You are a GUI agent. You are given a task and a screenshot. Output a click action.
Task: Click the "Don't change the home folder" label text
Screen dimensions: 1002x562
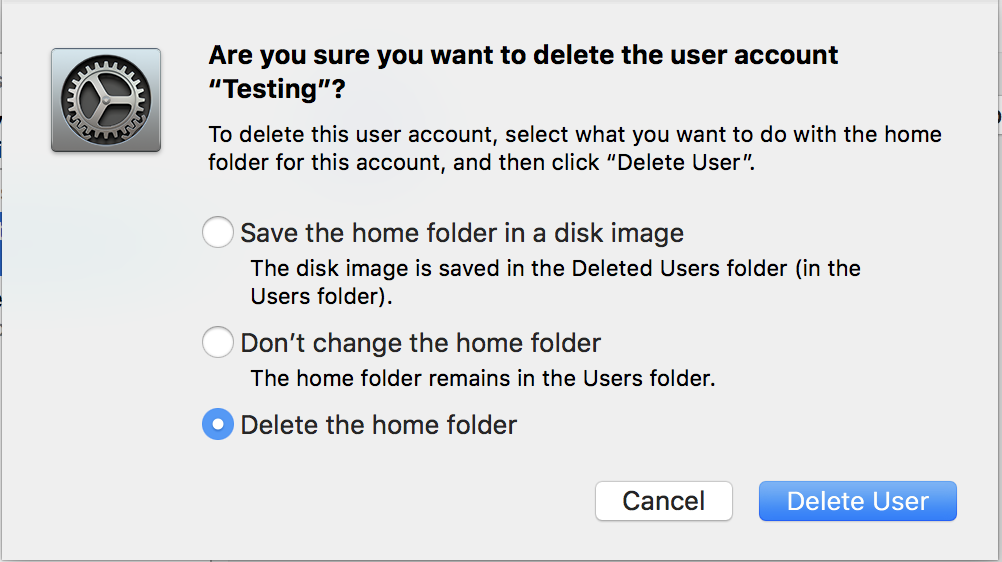[x=420, y=343]
